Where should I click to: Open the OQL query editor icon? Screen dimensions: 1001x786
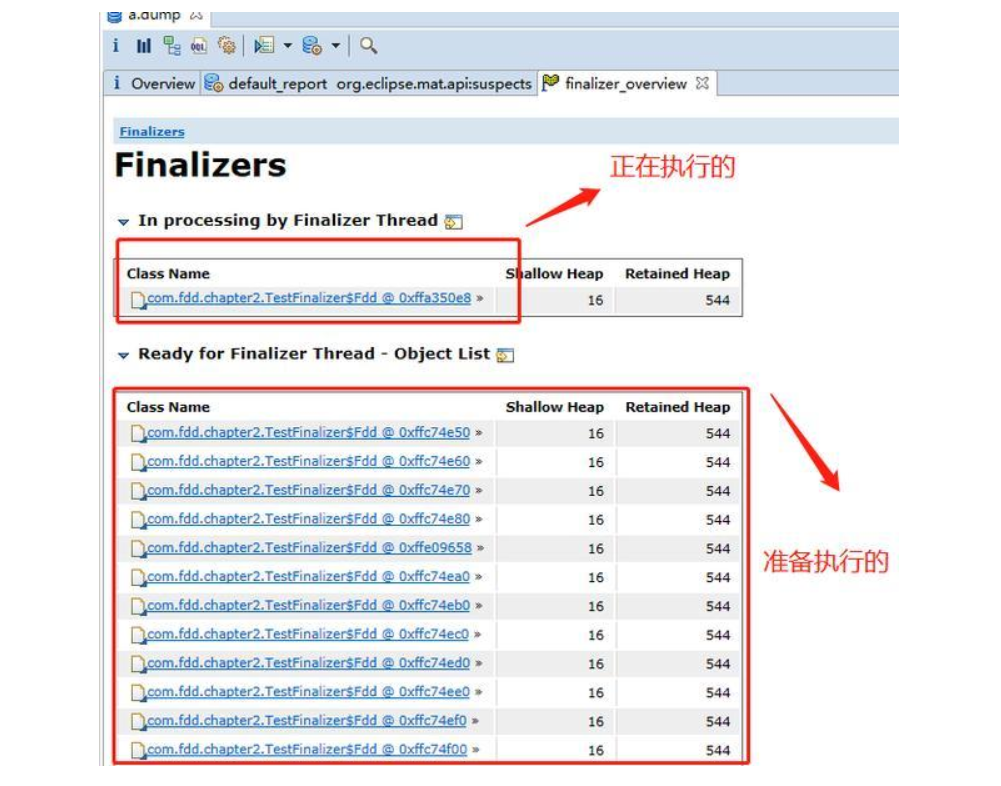coord(199,45)
